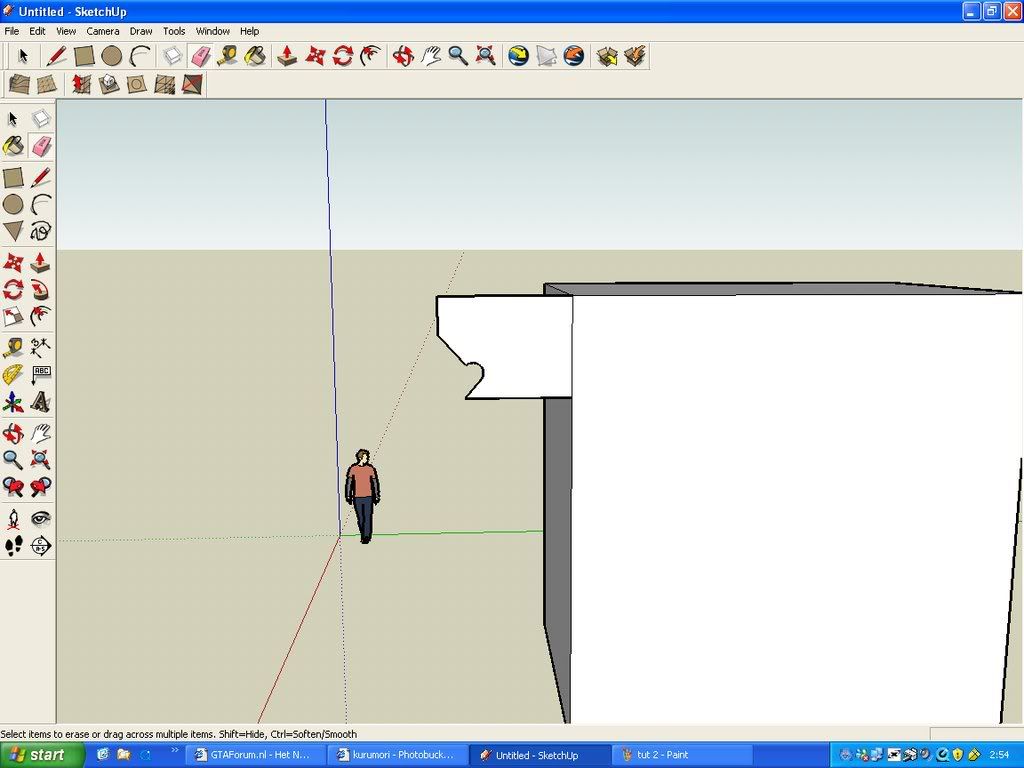The image size is (1024, 768).
Task: Click the taskbar clock showing 2:54
Action: pyautogui.click(x=999, y=755)
